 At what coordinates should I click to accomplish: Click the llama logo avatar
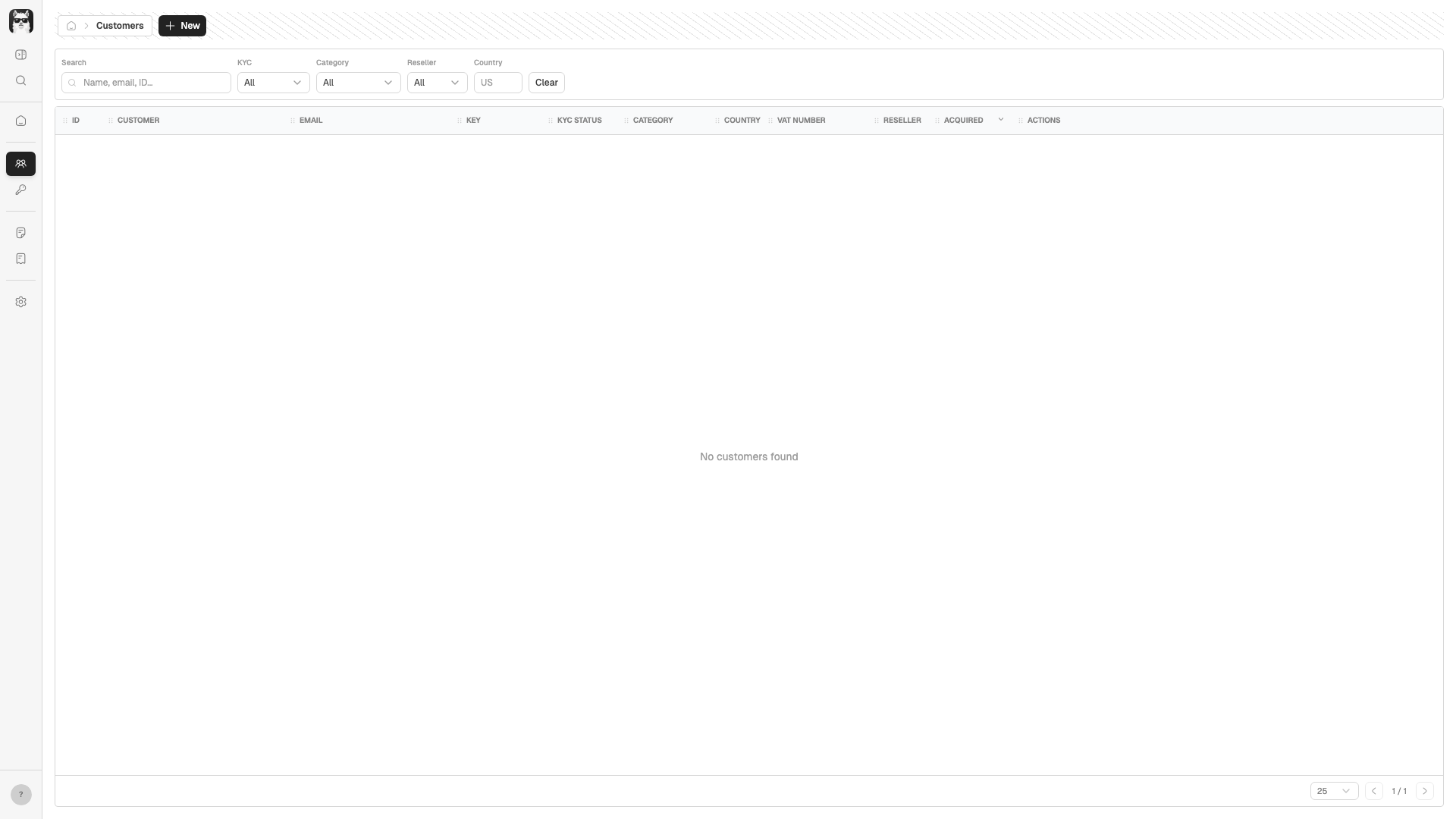[x=20, y=21]
